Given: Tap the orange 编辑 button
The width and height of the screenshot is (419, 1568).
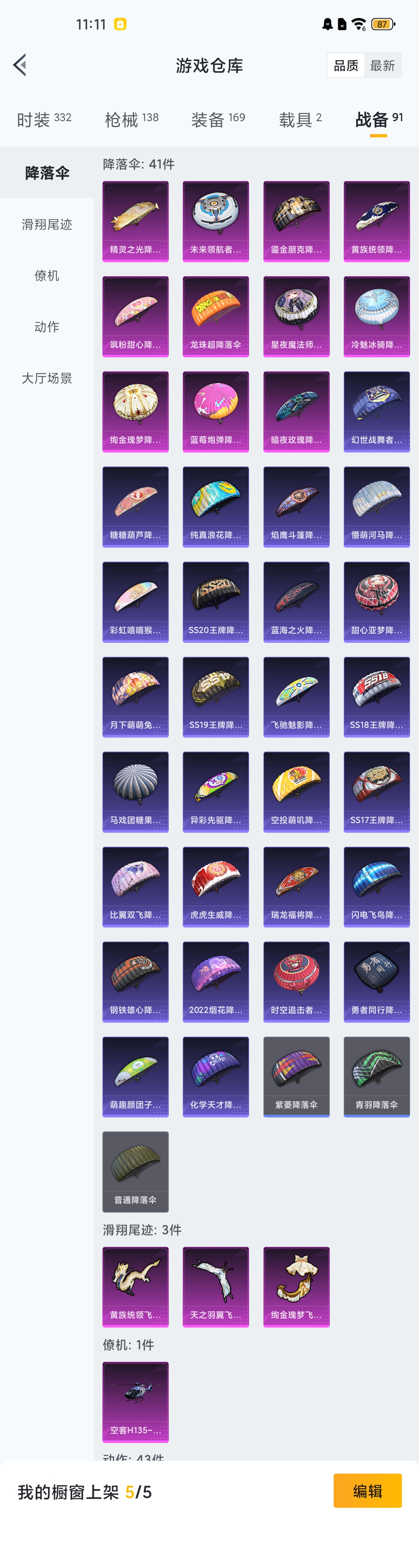Looking at the screenshot, I should point(367,1491).
